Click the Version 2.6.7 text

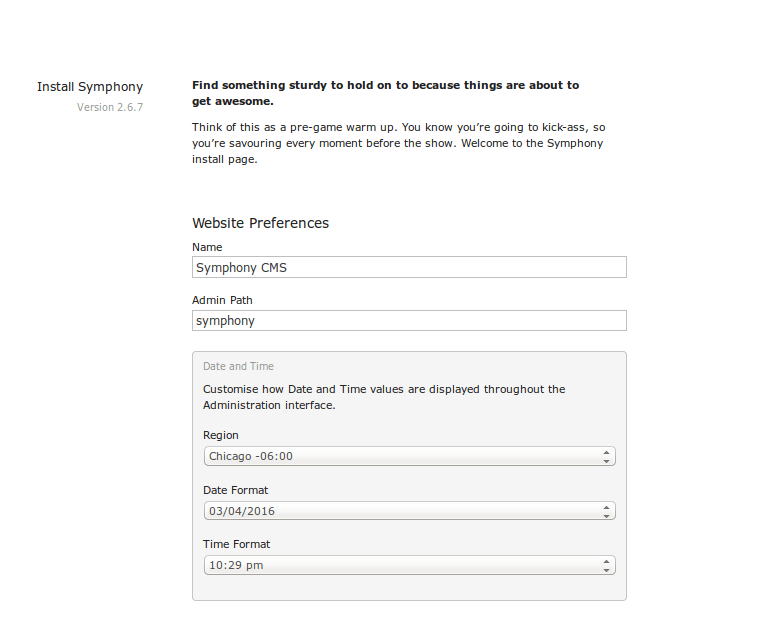110,107
